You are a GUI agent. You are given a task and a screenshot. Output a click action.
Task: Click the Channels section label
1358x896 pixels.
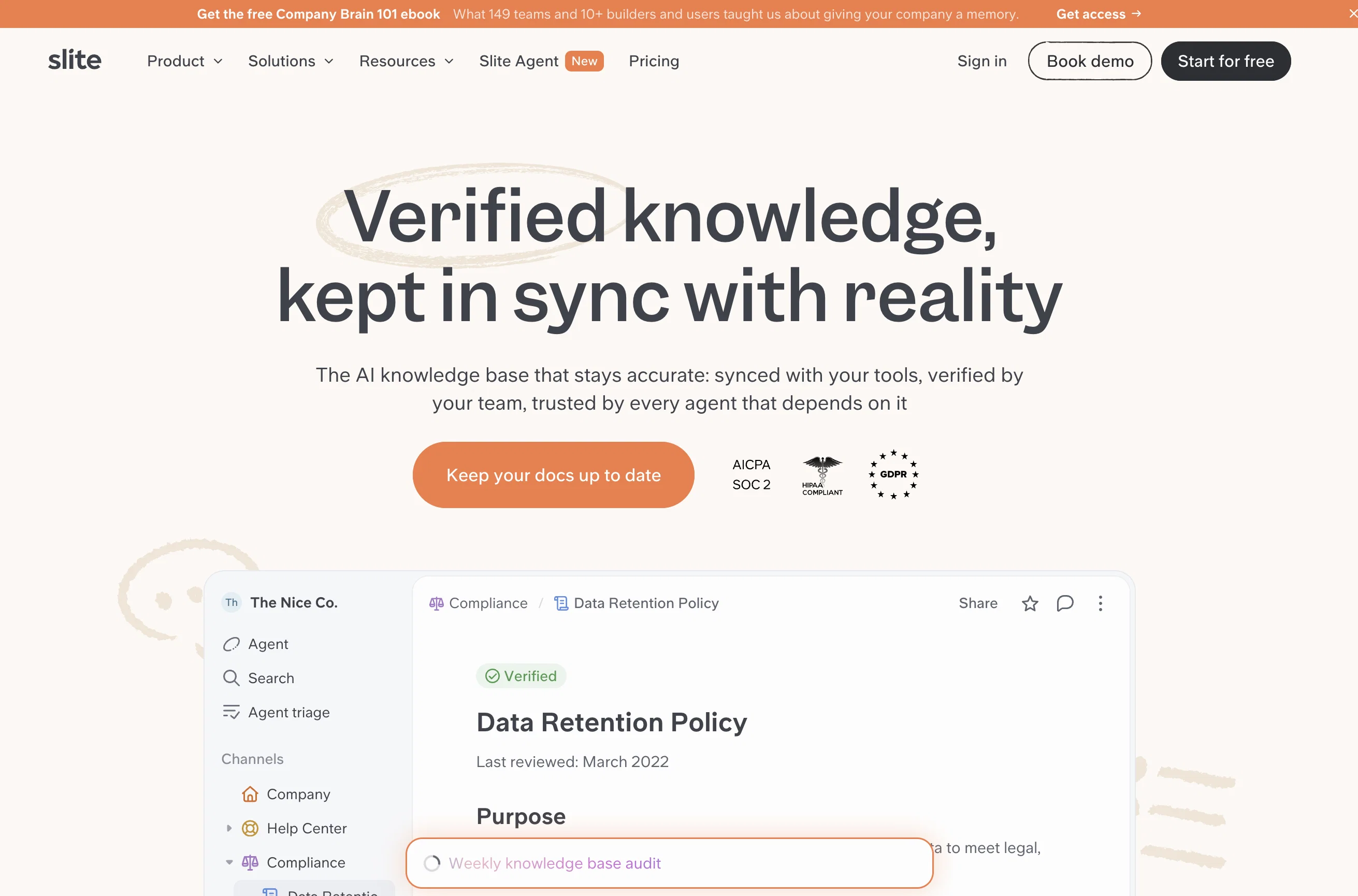(252, 759)
